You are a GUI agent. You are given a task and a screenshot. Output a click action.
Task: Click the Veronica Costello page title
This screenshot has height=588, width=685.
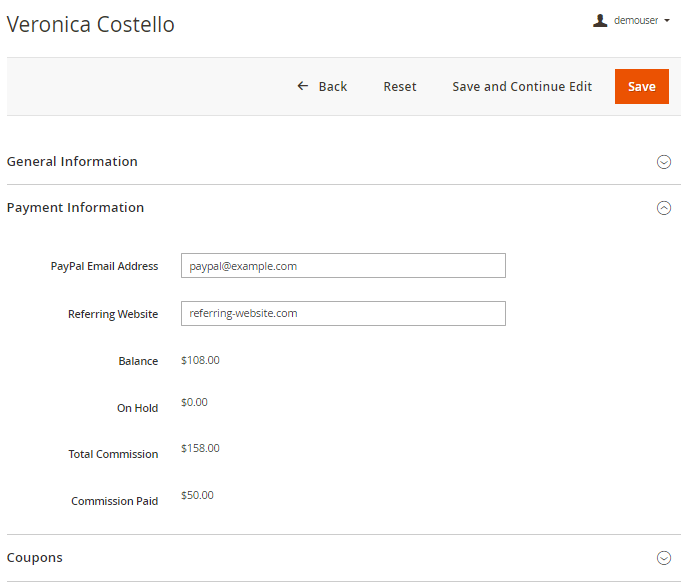click(91, 25)
